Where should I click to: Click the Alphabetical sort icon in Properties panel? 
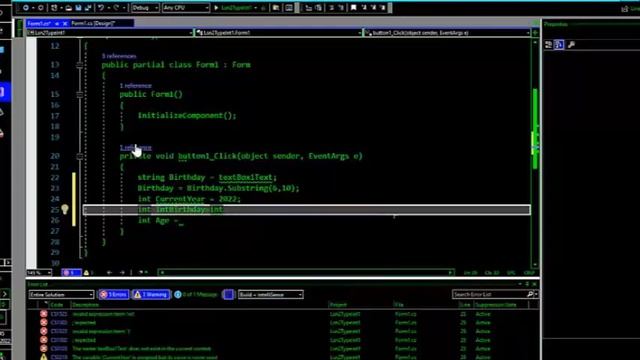coord(559,45)
